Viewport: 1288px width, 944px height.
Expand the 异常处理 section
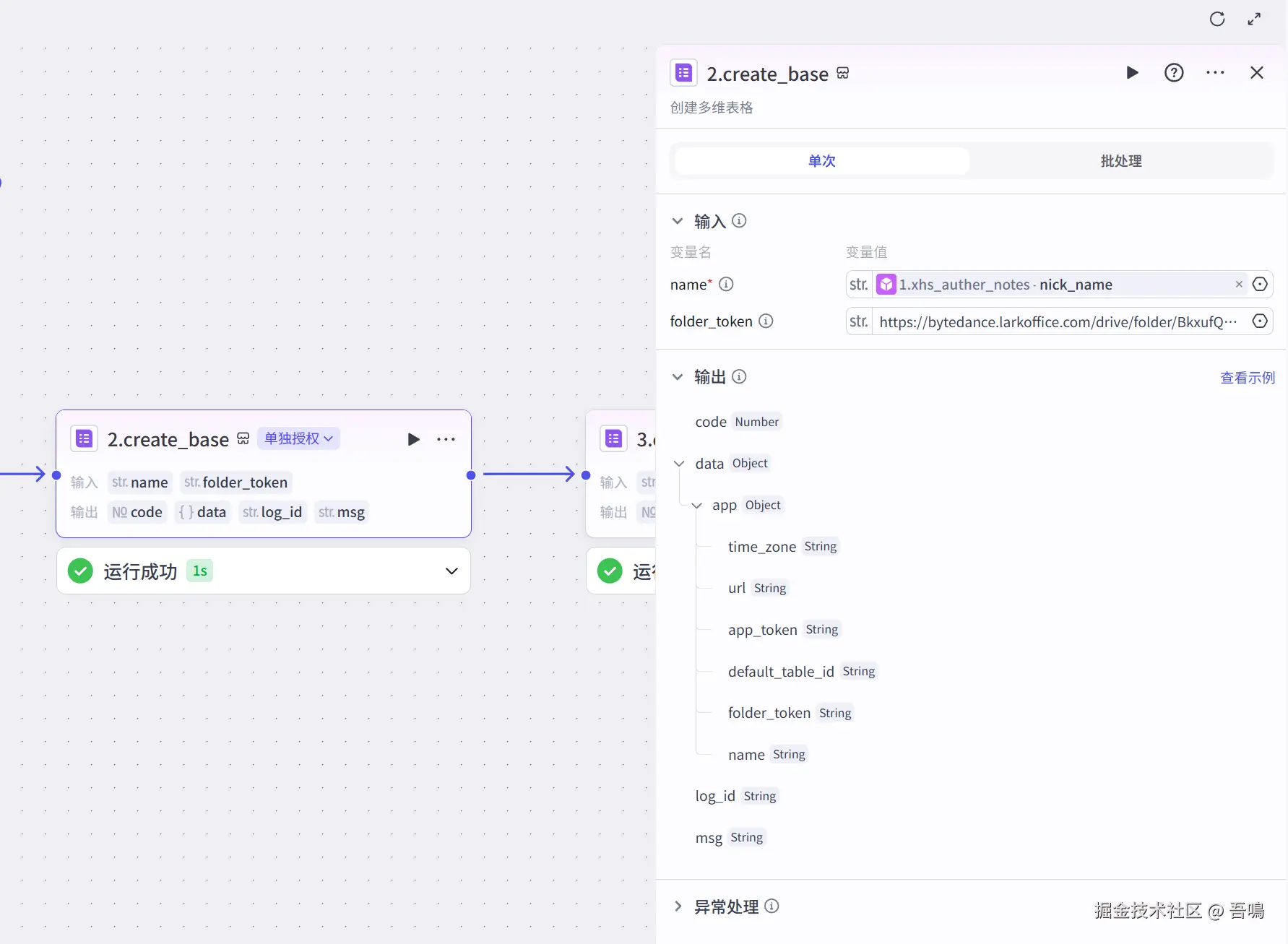click(x=678, y=906)
